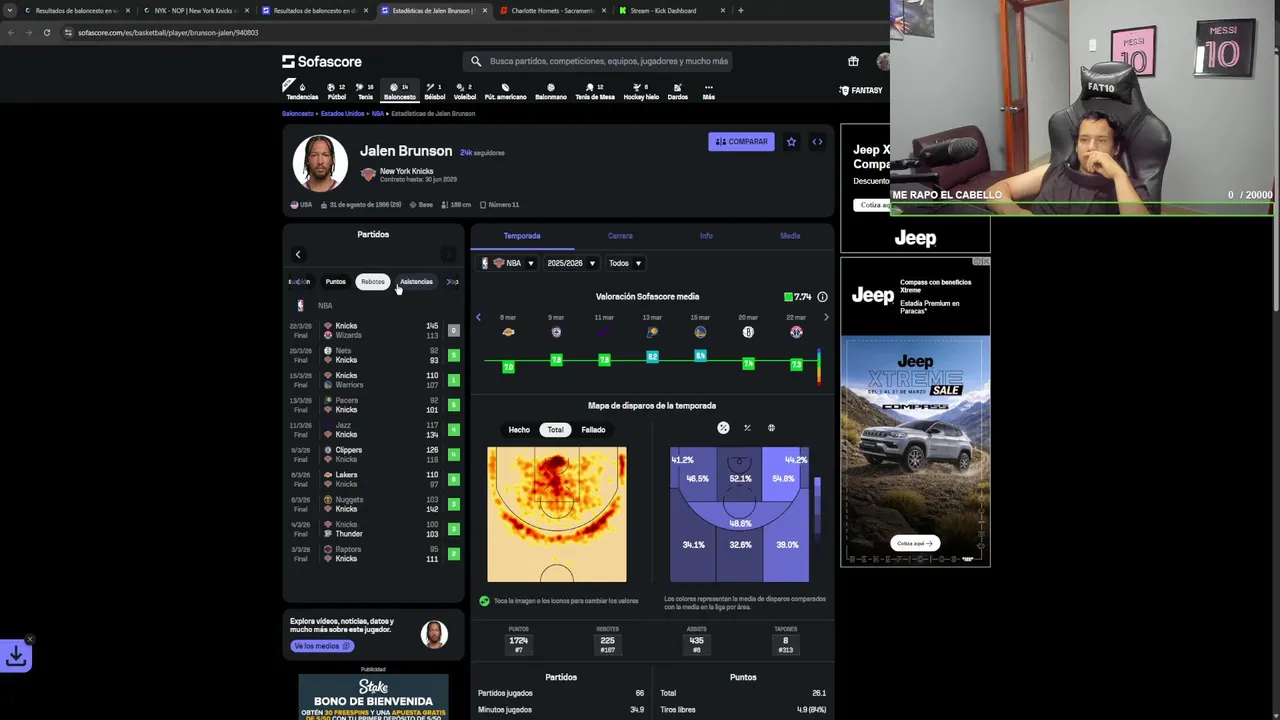This screenshot has height=720, width=1280.
Task: Open Estados Unidos breadcrumb link
Action: [x=342, y=114]
